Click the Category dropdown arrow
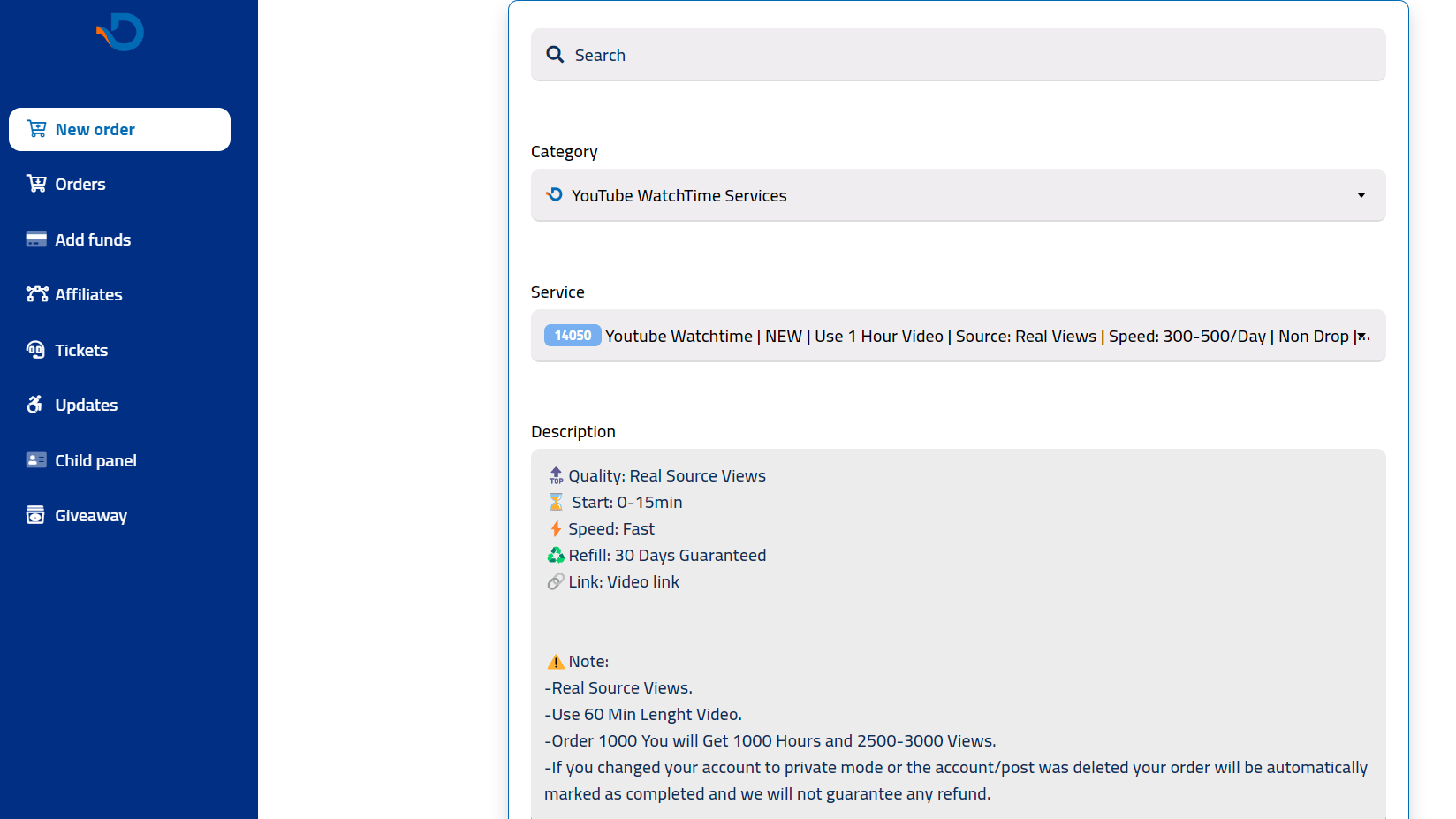Image resolution: width=1456 pixels, height=819 pixels. 1361,195
